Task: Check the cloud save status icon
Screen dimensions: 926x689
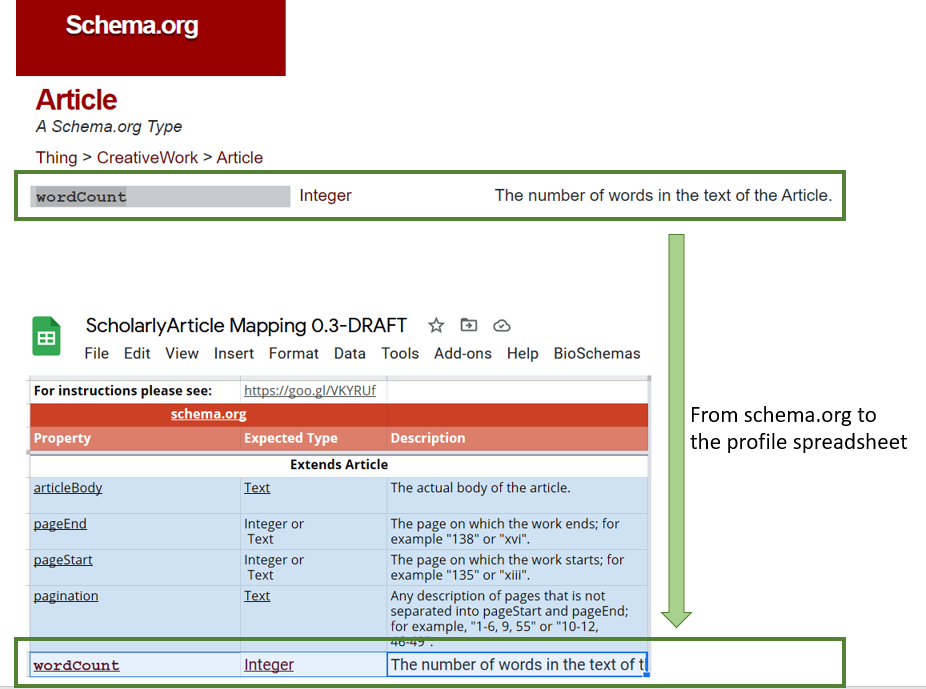Action: (501, 325)
